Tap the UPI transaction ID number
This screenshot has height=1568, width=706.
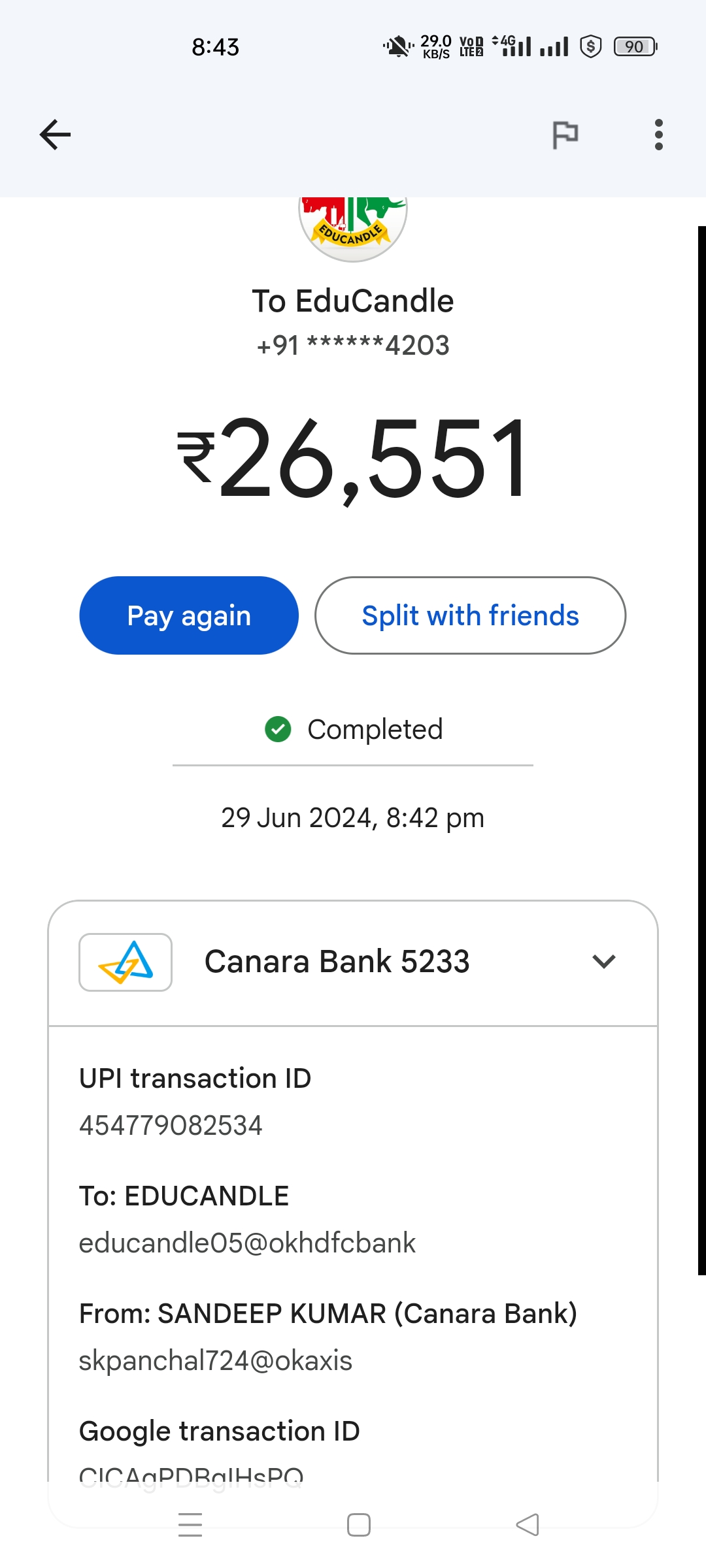tap(171, 1126)
